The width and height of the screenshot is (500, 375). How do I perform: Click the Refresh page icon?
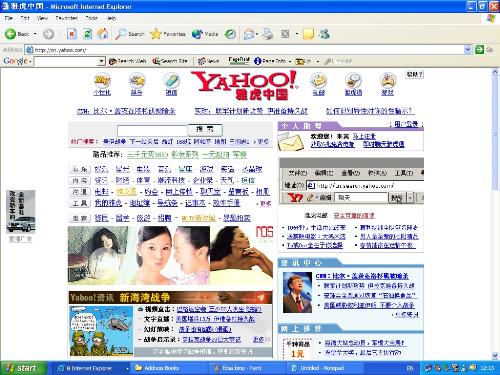(x=87, y=34)
